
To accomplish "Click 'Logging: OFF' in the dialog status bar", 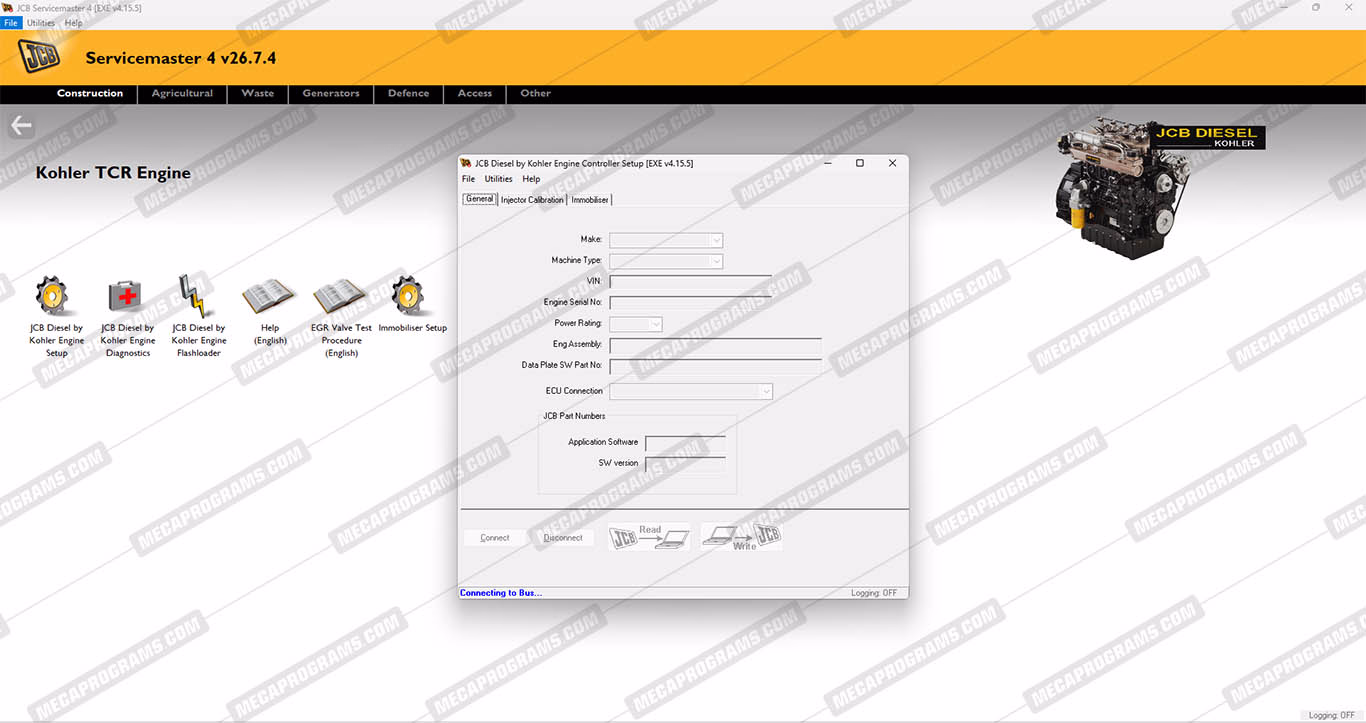I will click(874, 593).
